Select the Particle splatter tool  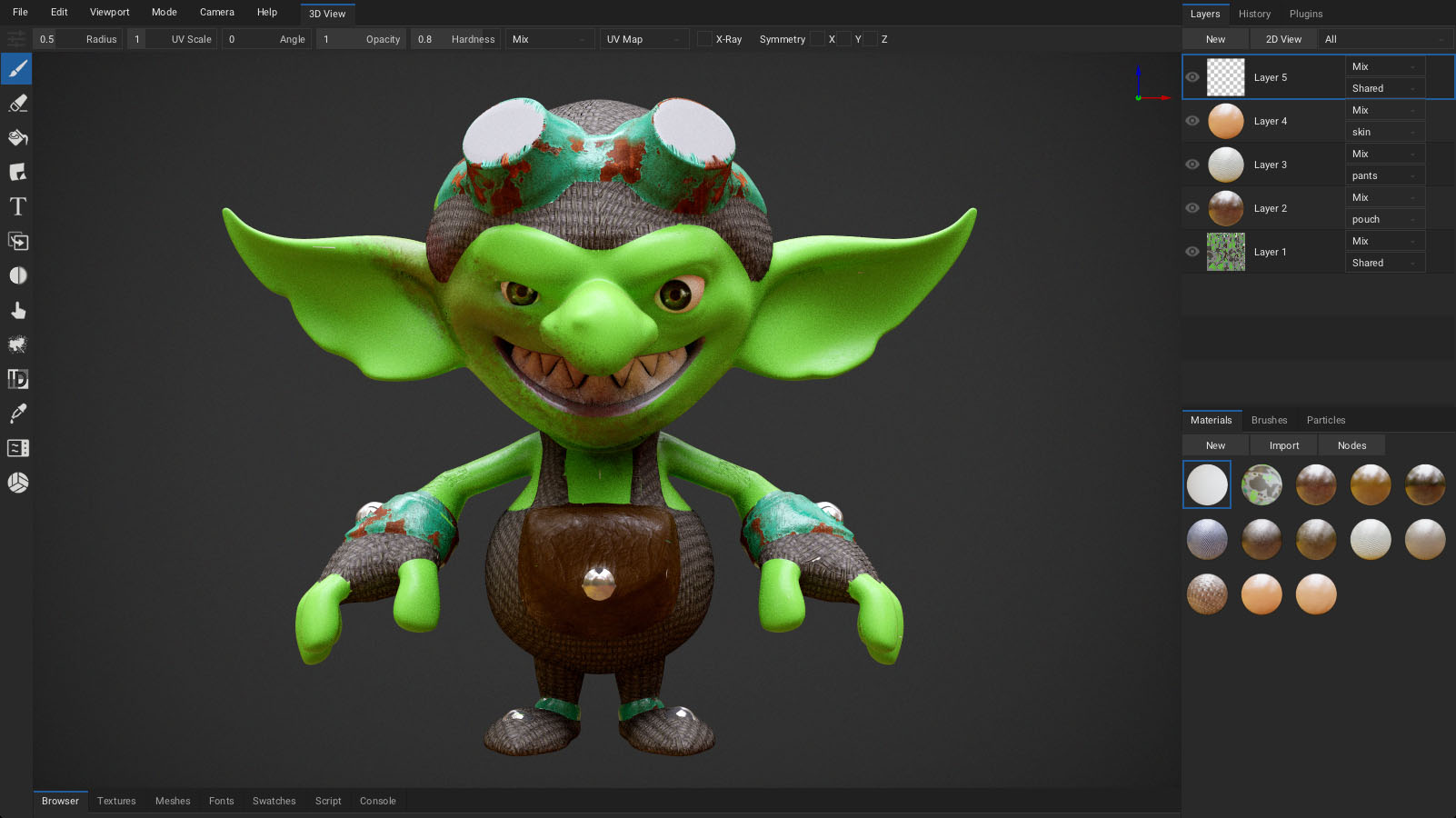pos(17,345)
